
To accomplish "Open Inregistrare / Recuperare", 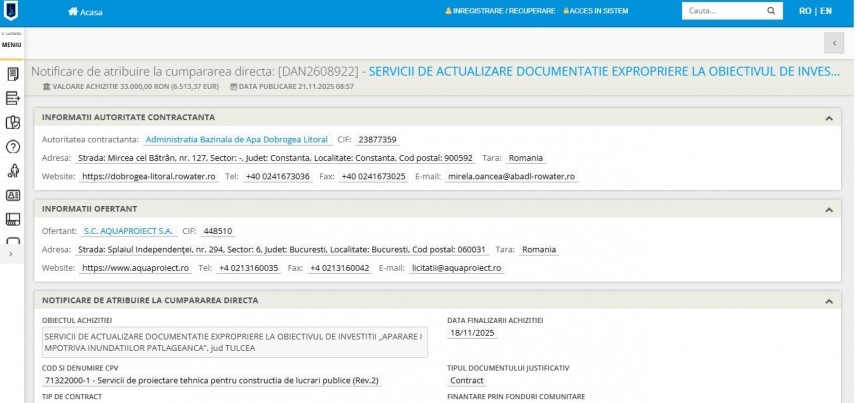I will [x=500, y=12].
